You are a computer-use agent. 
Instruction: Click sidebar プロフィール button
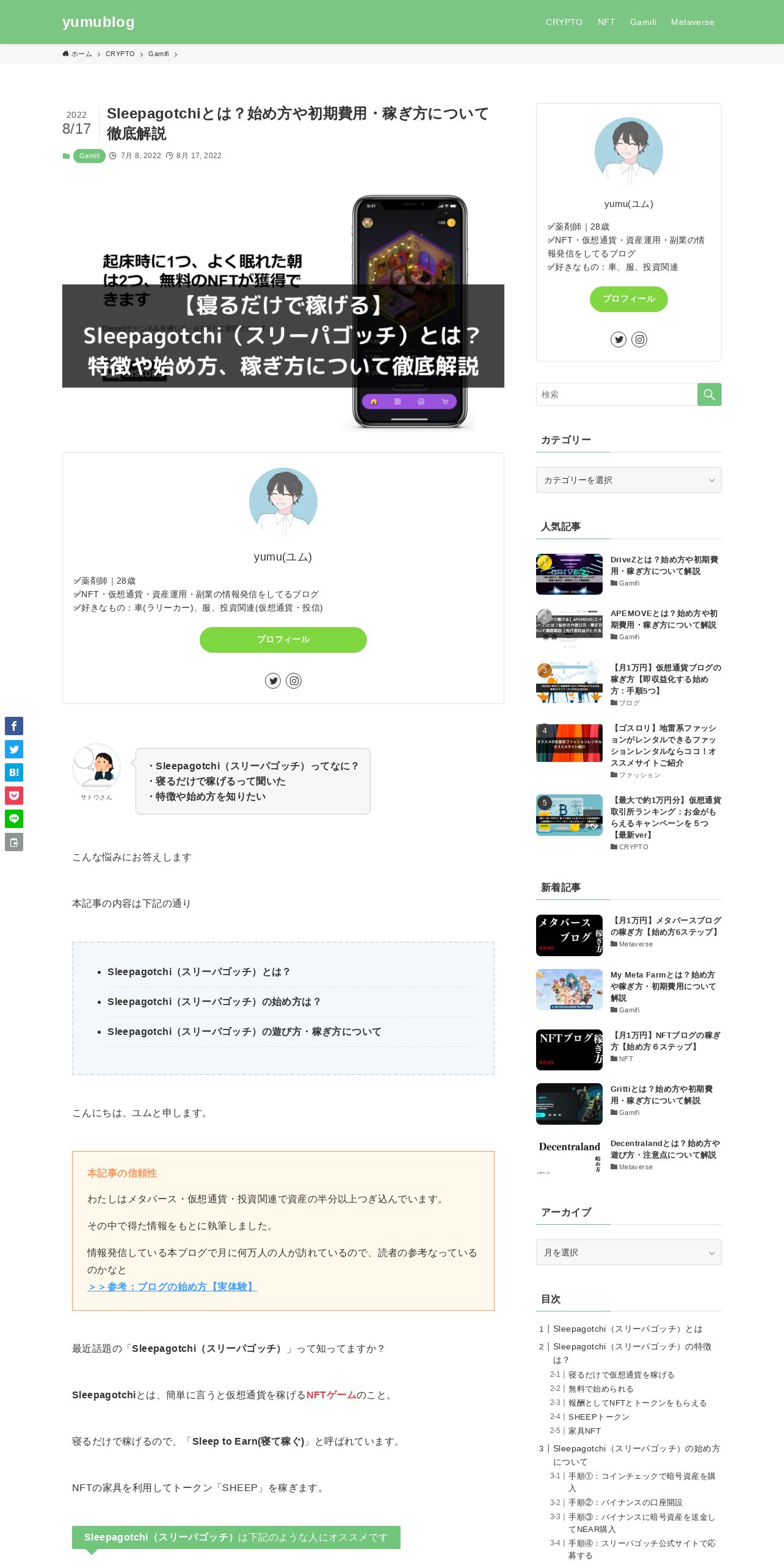click(x=629, y=299)
